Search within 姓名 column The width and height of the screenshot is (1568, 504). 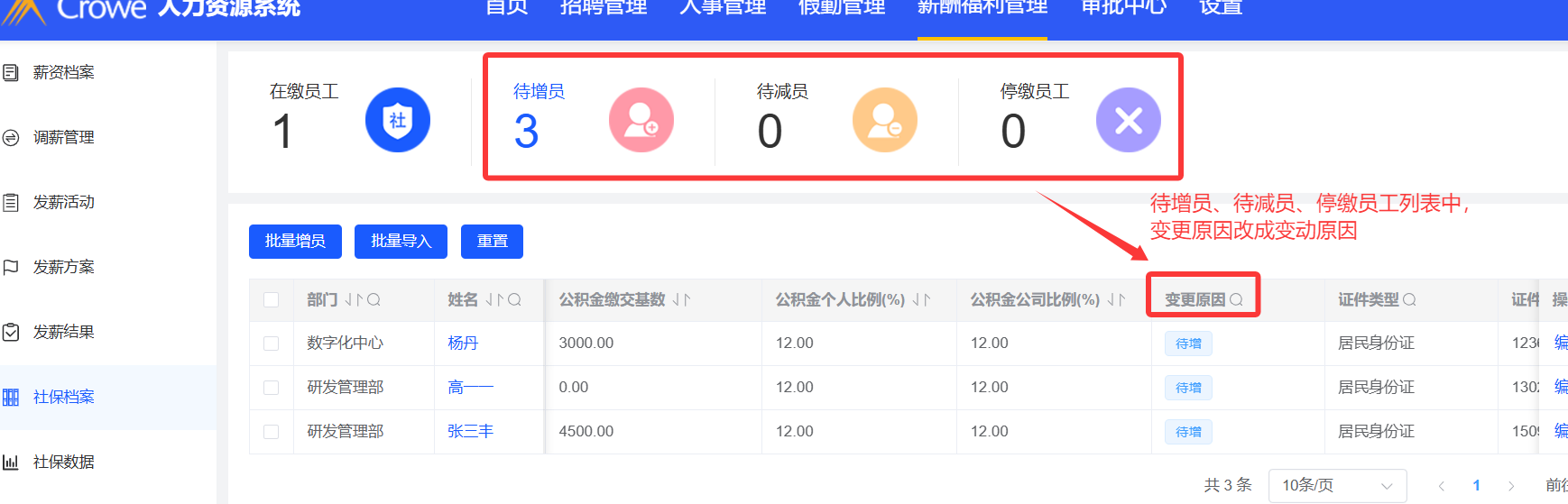click(514, 299)
